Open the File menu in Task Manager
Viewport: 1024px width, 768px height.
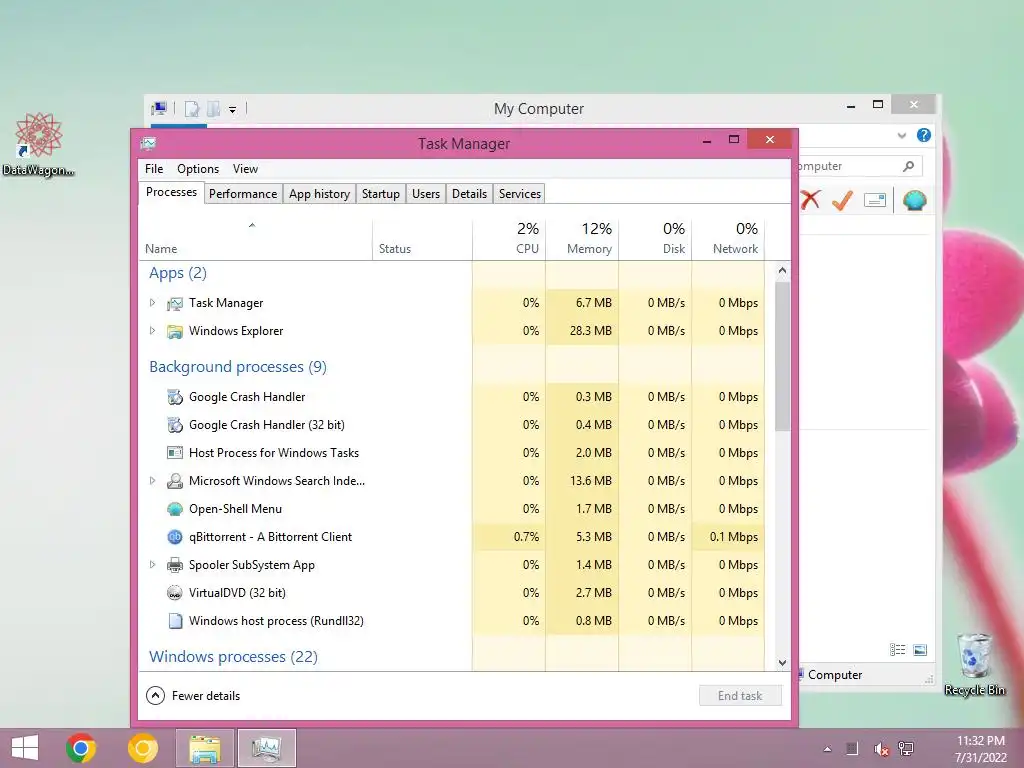point(154,168)
